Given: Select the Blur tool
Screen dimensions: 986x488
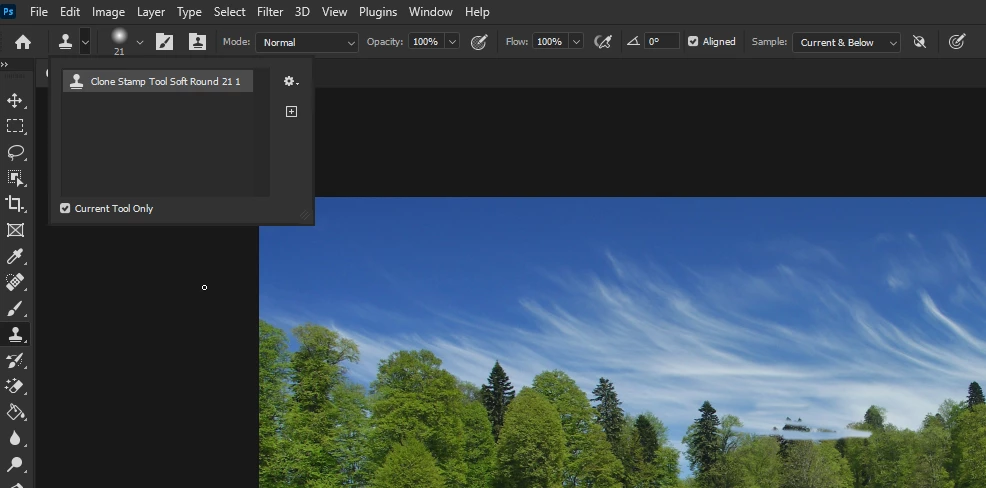Looking at the screenshot, I should (15, 438).
